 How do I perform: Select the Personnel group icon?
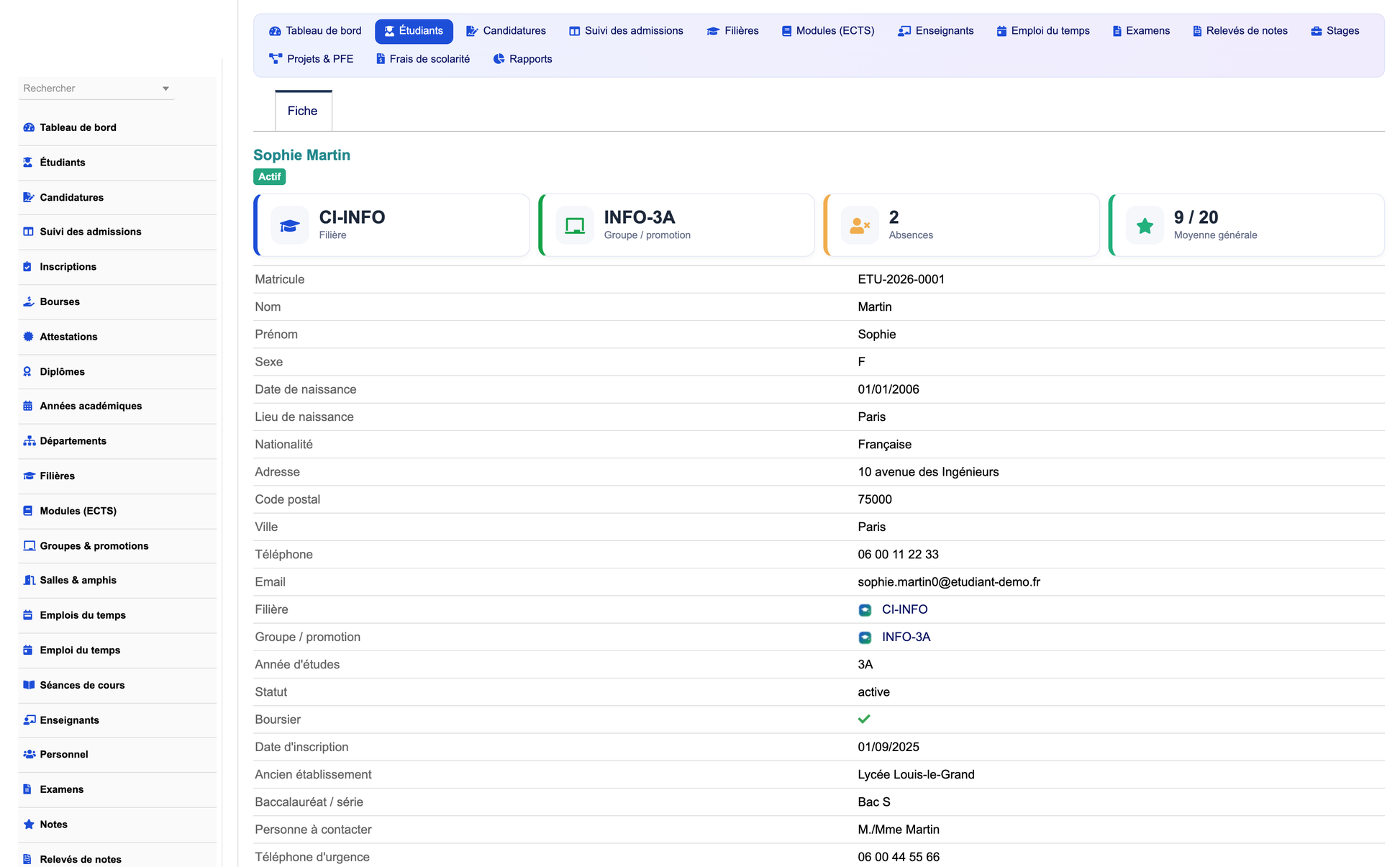[x=29, y=754]
